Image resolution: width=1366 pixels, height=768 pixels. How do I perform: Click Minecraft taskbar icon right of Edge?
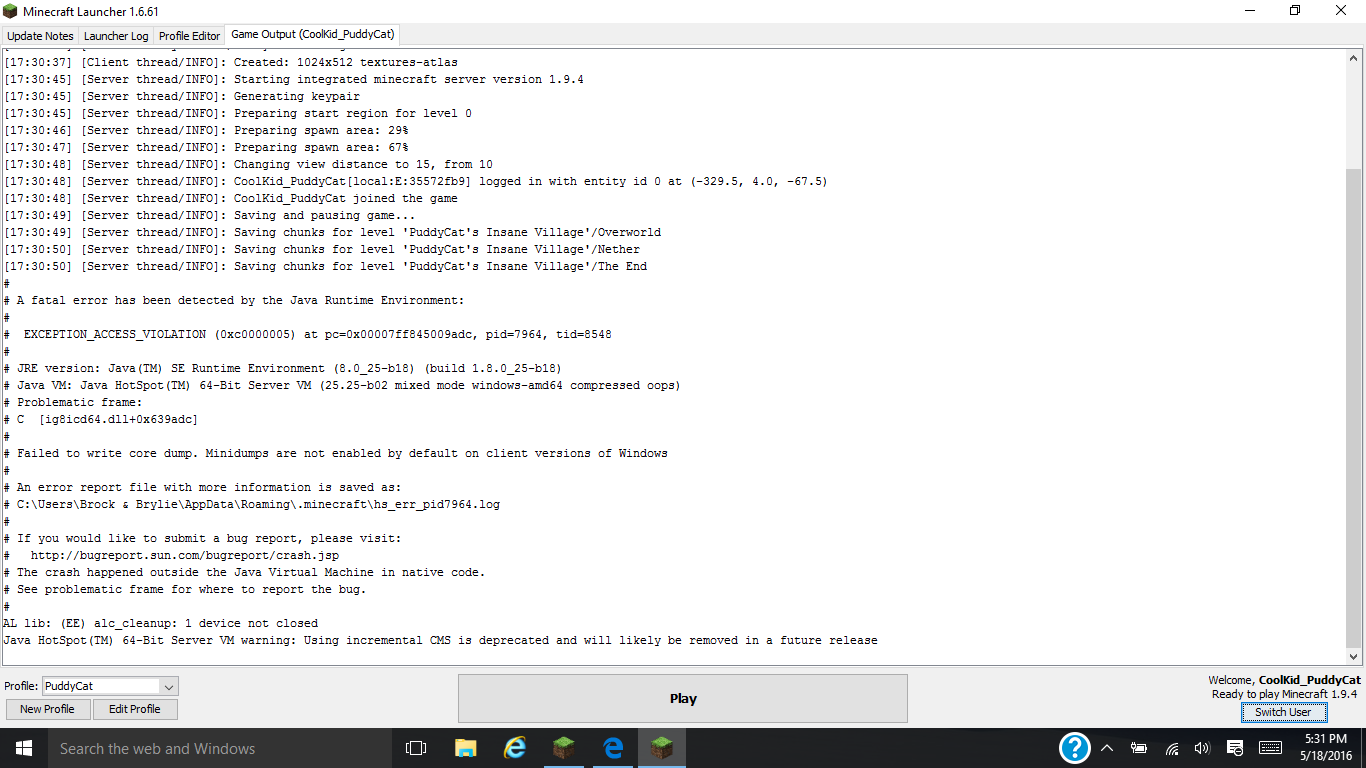(x=662, y=748)
